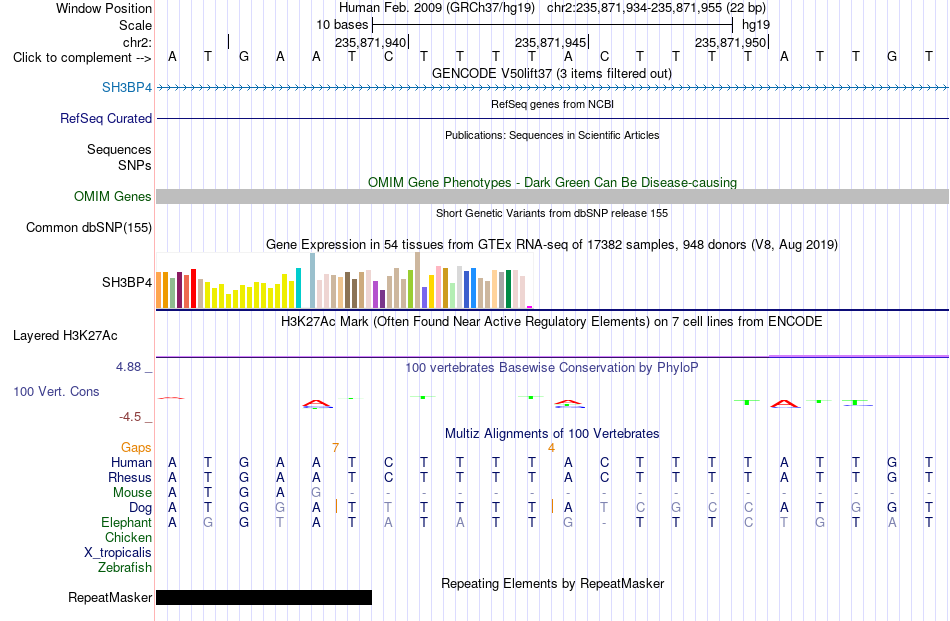Screen dimensions: 950x621
Task: Select the 'Rhesus' alignment row label
Action: (130, 477)
